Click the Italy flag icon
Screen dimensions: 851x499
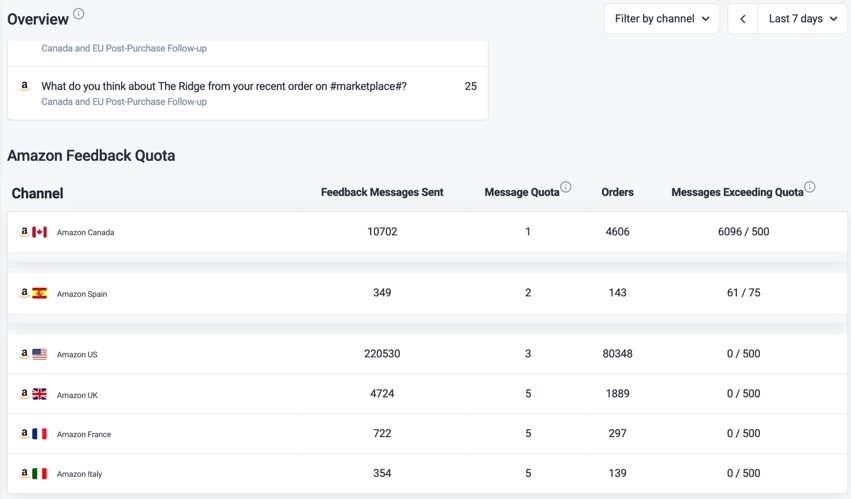click(40, 473)
